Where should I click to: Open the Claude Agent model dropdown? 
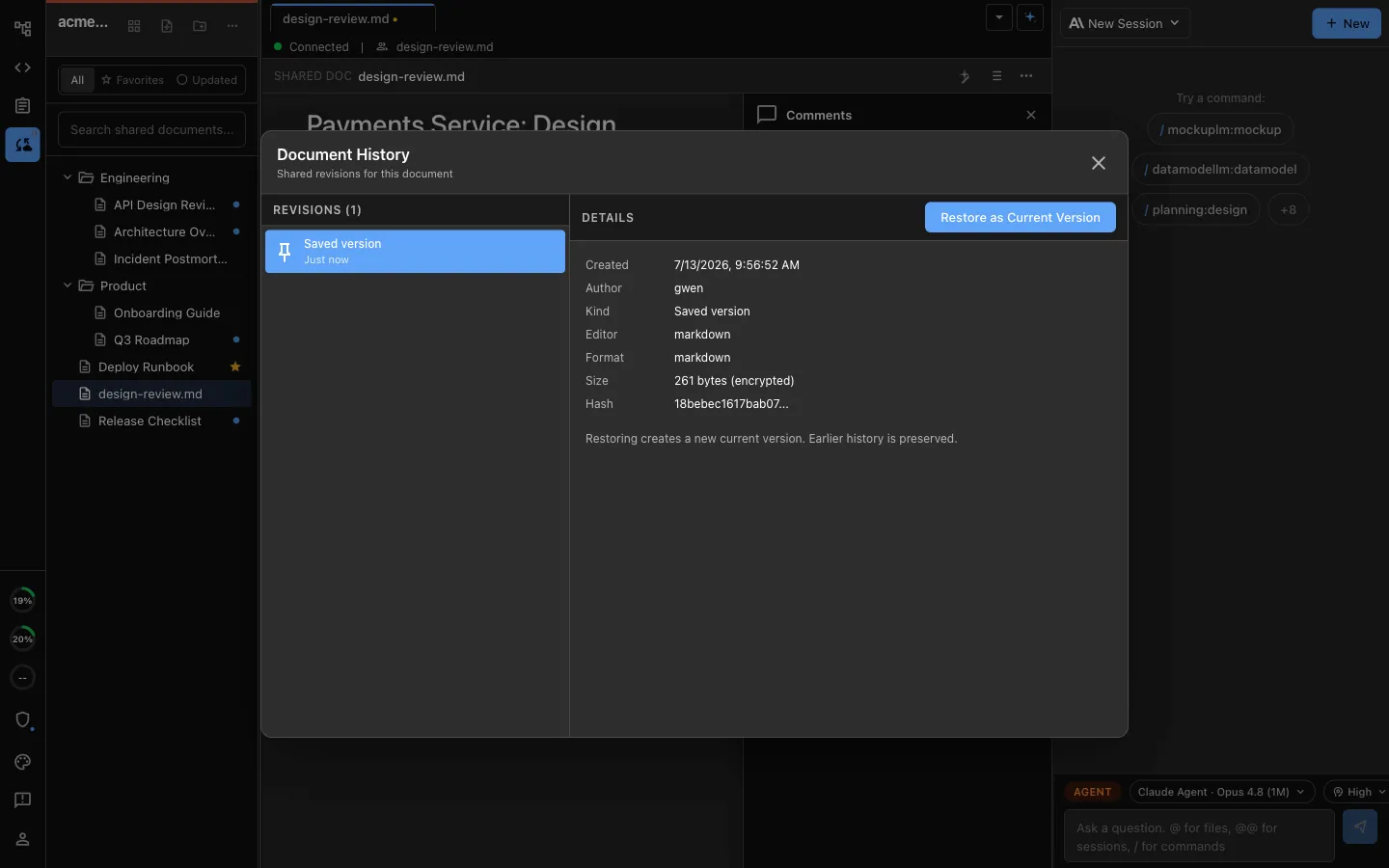[x=1222, y=792]
